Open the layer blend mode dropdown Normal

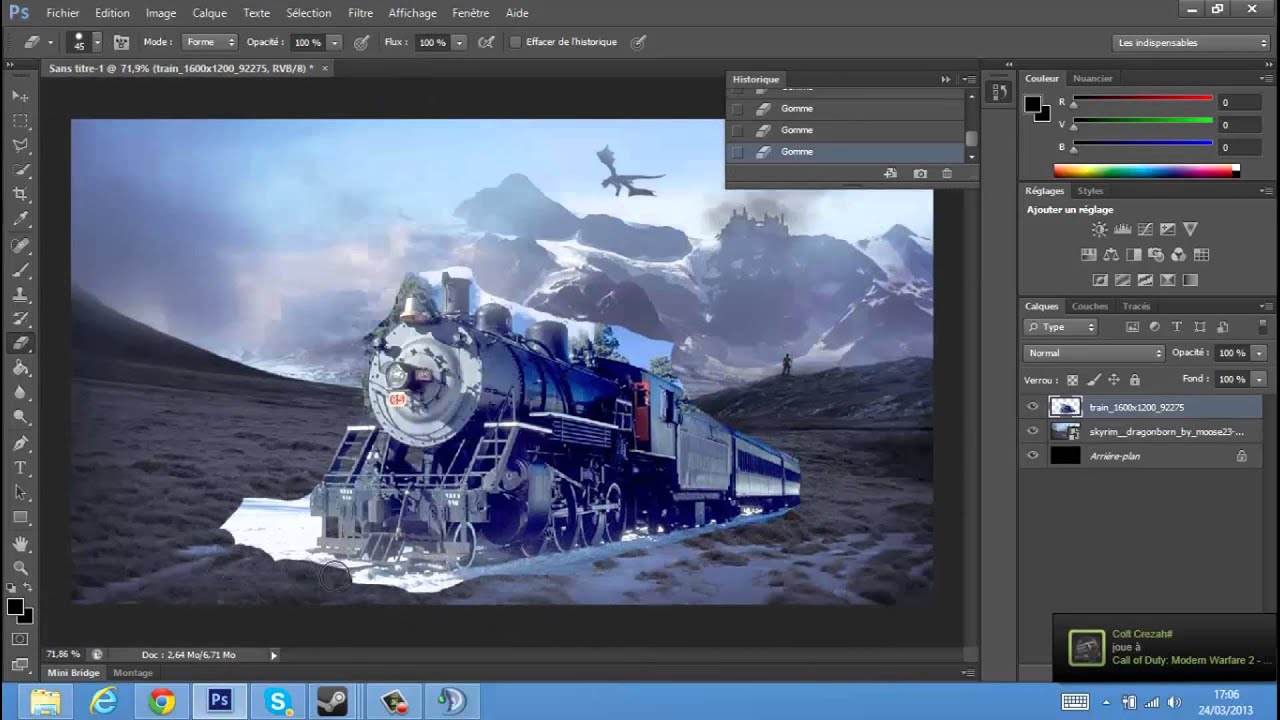(x=1094, y=353)
